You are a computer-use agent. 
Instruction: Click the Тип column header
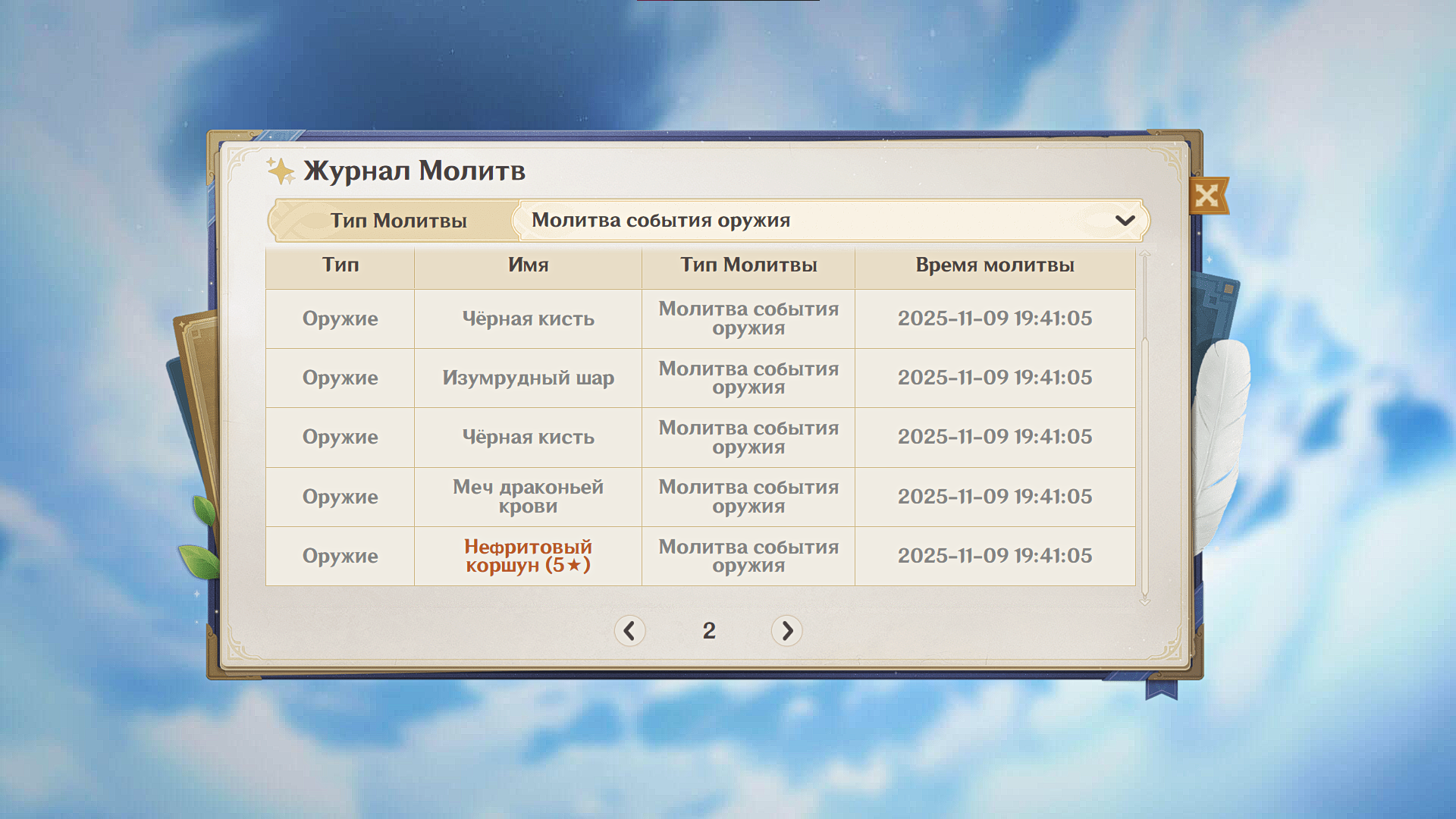[x=340, y=265]
